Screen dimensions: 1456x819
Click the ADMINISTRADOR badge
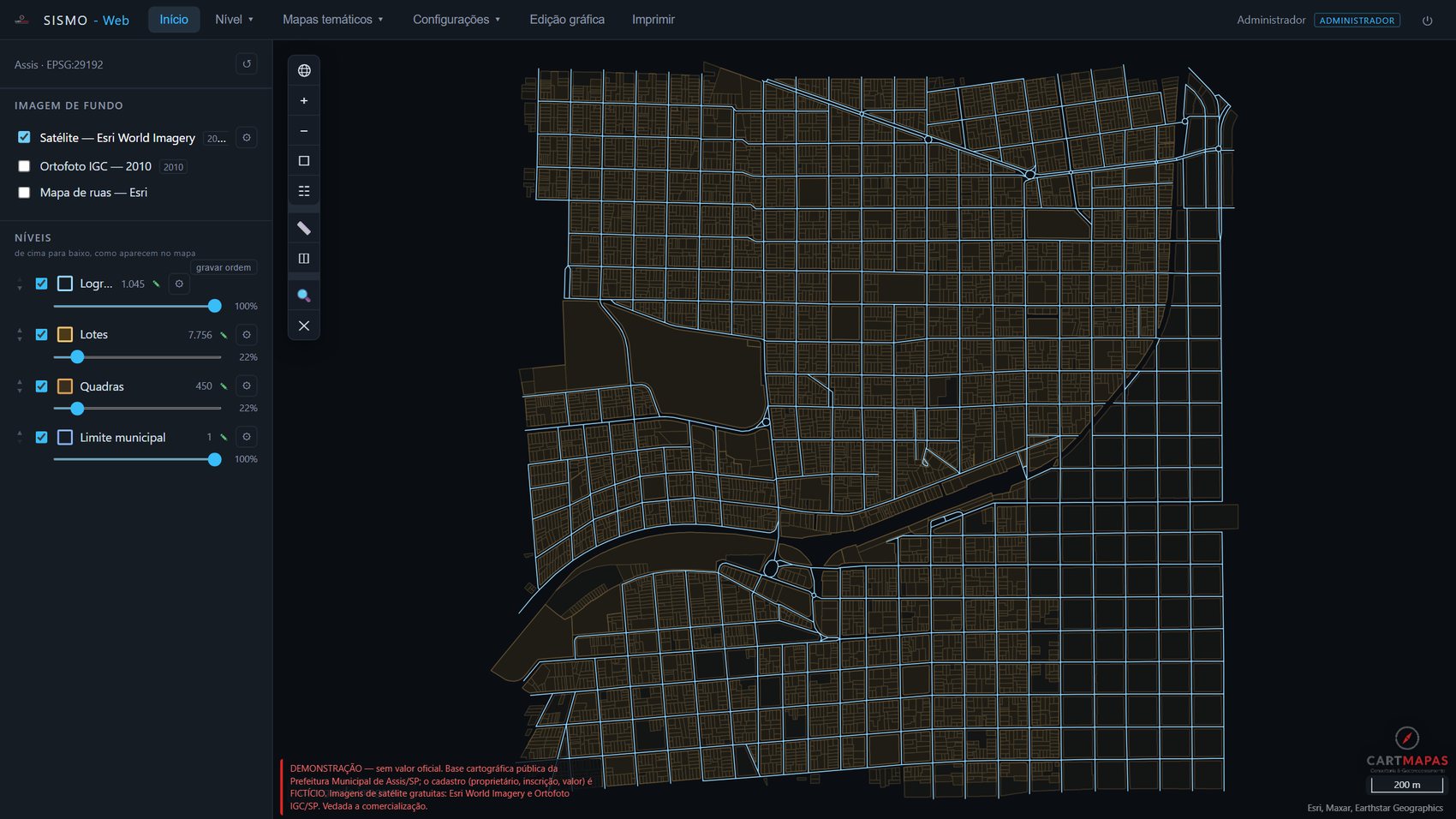[x=1357, y=21]
